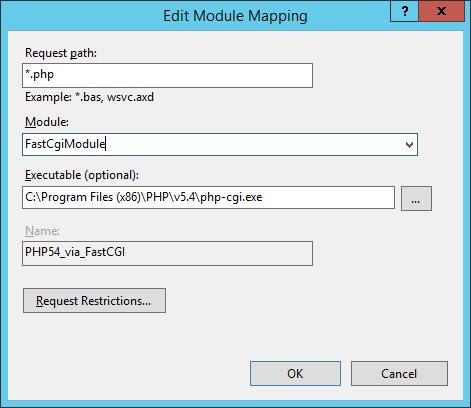Click the Request path label
Viewport: 471px width, 408px height.
click(x=61, y=53)
